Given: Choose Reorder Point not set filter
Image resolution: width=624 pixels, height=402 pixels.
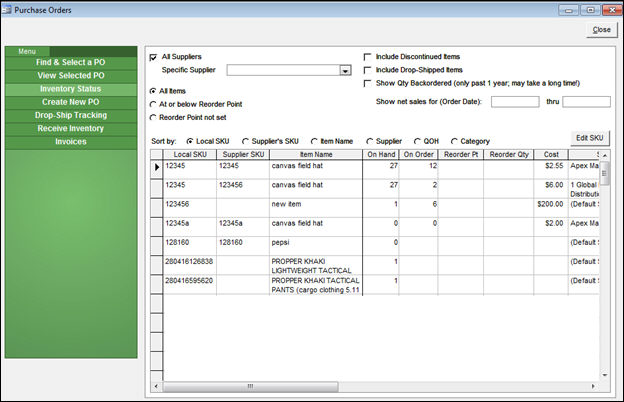Looking at the screenshot, I should (x=153, y=117).
